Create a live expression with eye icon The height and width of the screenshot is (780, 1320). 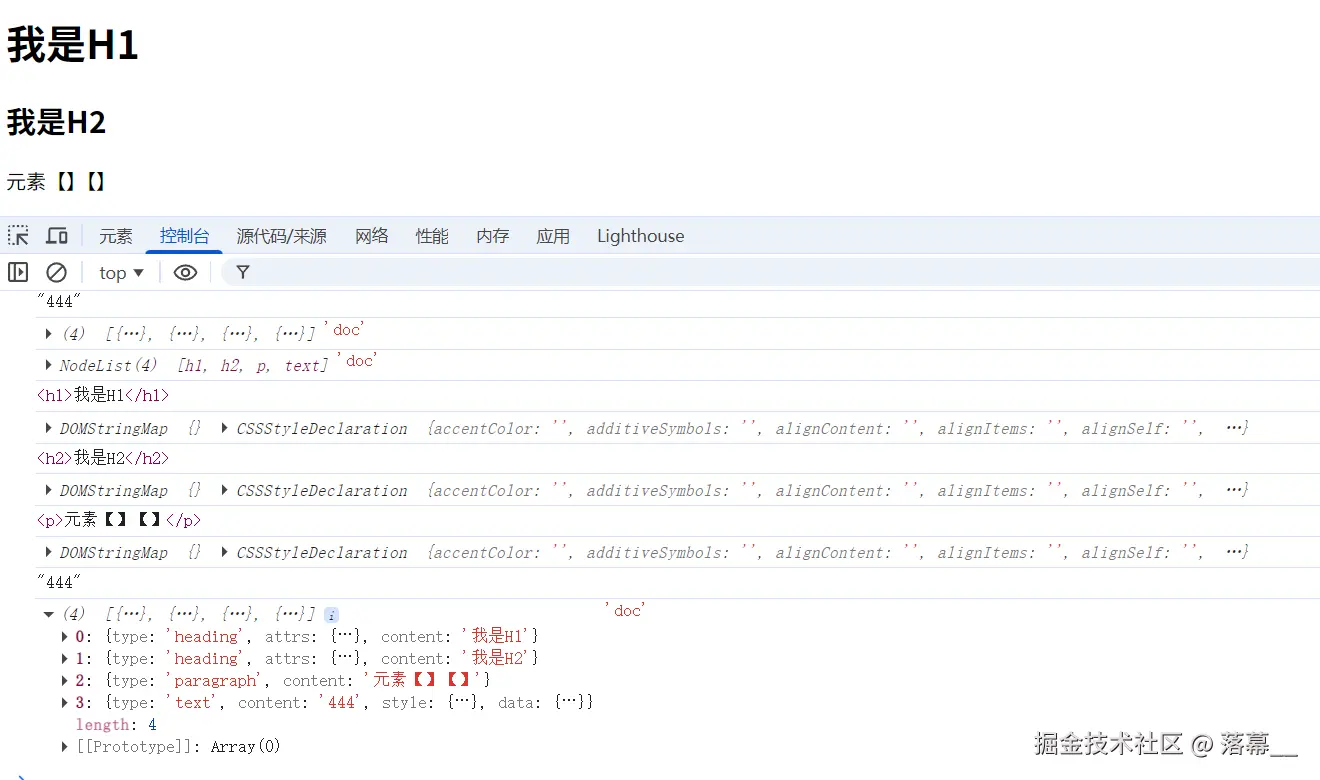click(x=185, y=271)
